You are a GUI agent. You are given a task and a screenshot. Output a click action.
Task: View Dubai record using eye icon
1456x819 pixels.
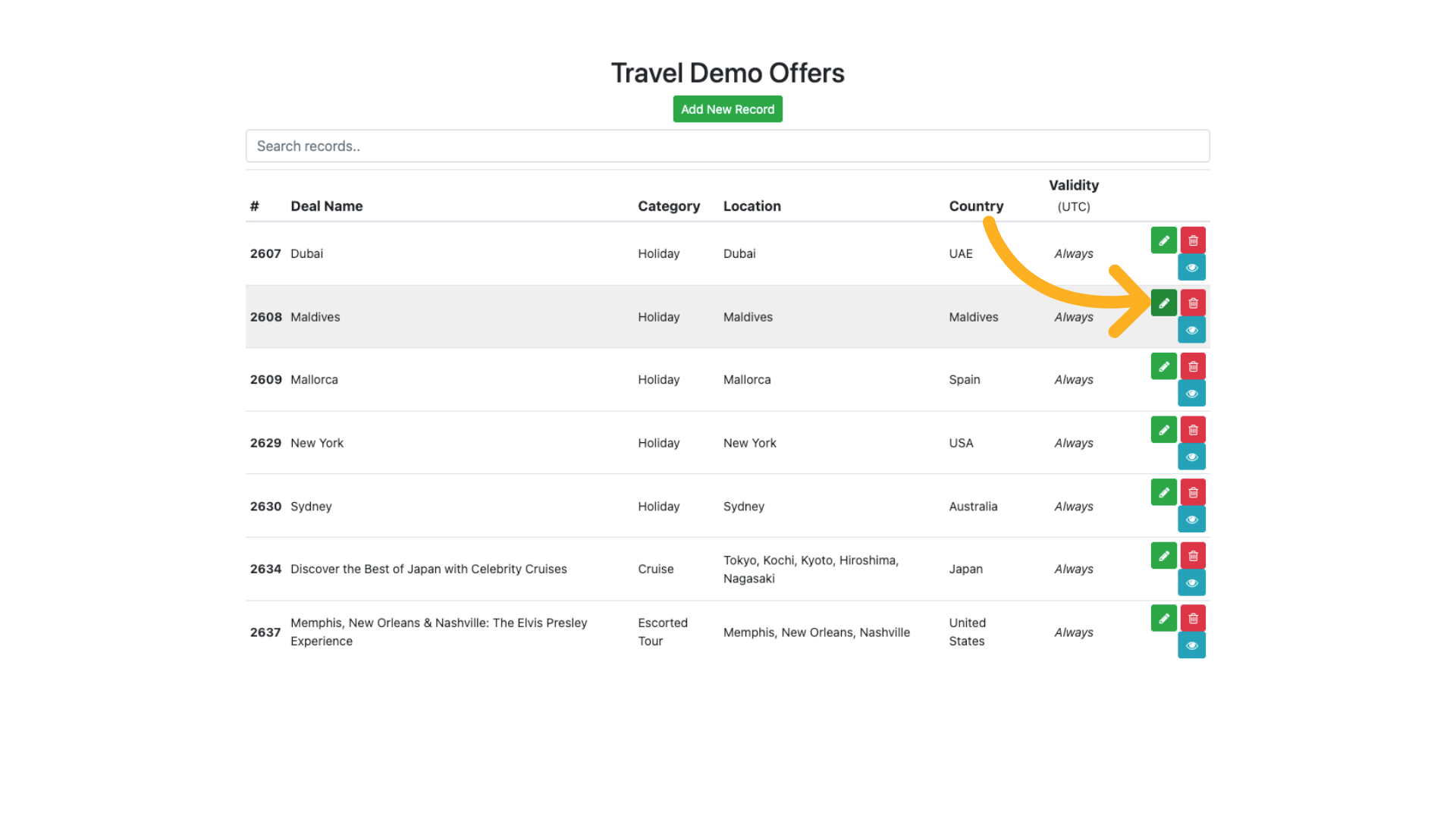tap(1191, 268)
